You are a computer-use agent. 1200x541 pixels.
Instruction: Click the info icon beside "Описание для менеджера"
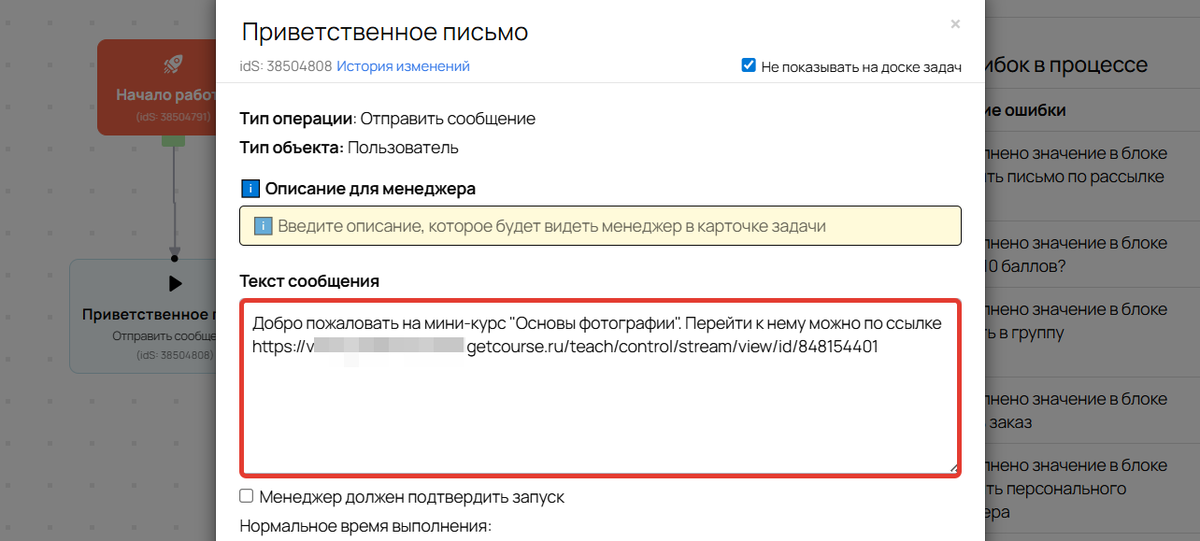pos(250,188)
